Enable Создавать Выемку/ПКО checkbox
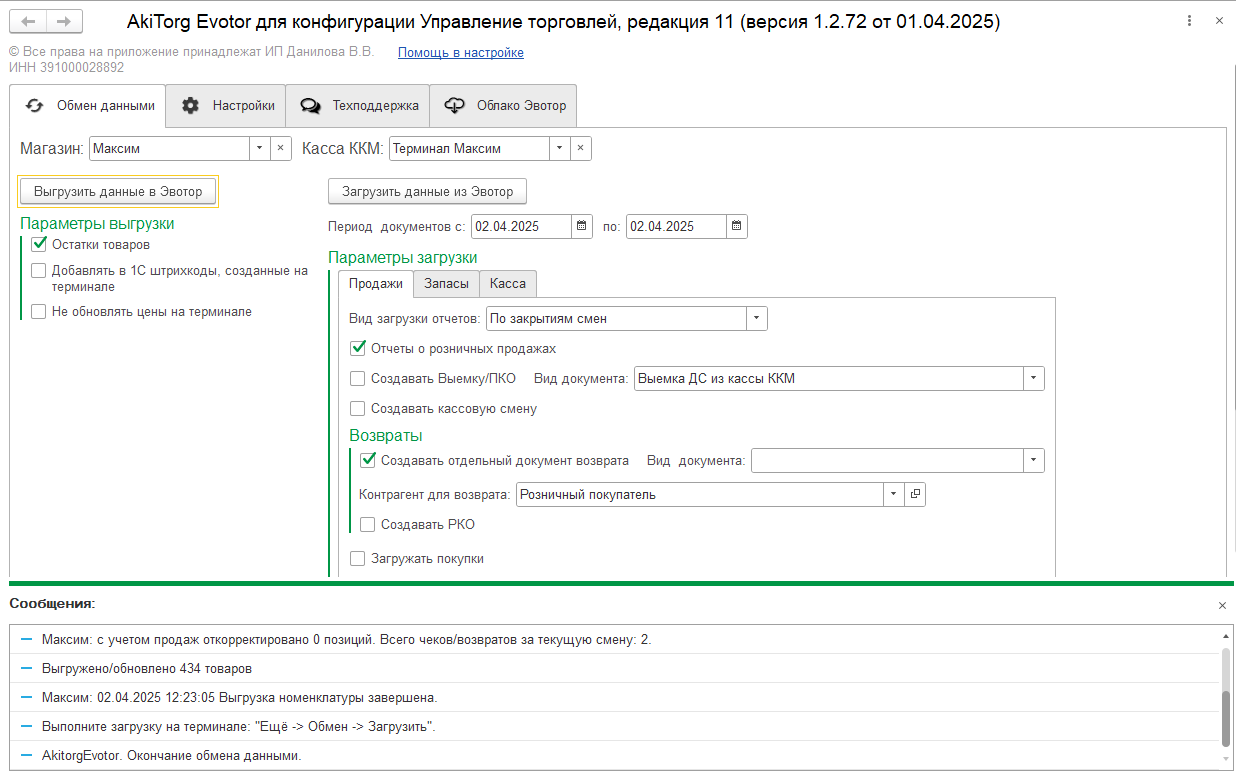1236x772 pixels. [358, 379]
